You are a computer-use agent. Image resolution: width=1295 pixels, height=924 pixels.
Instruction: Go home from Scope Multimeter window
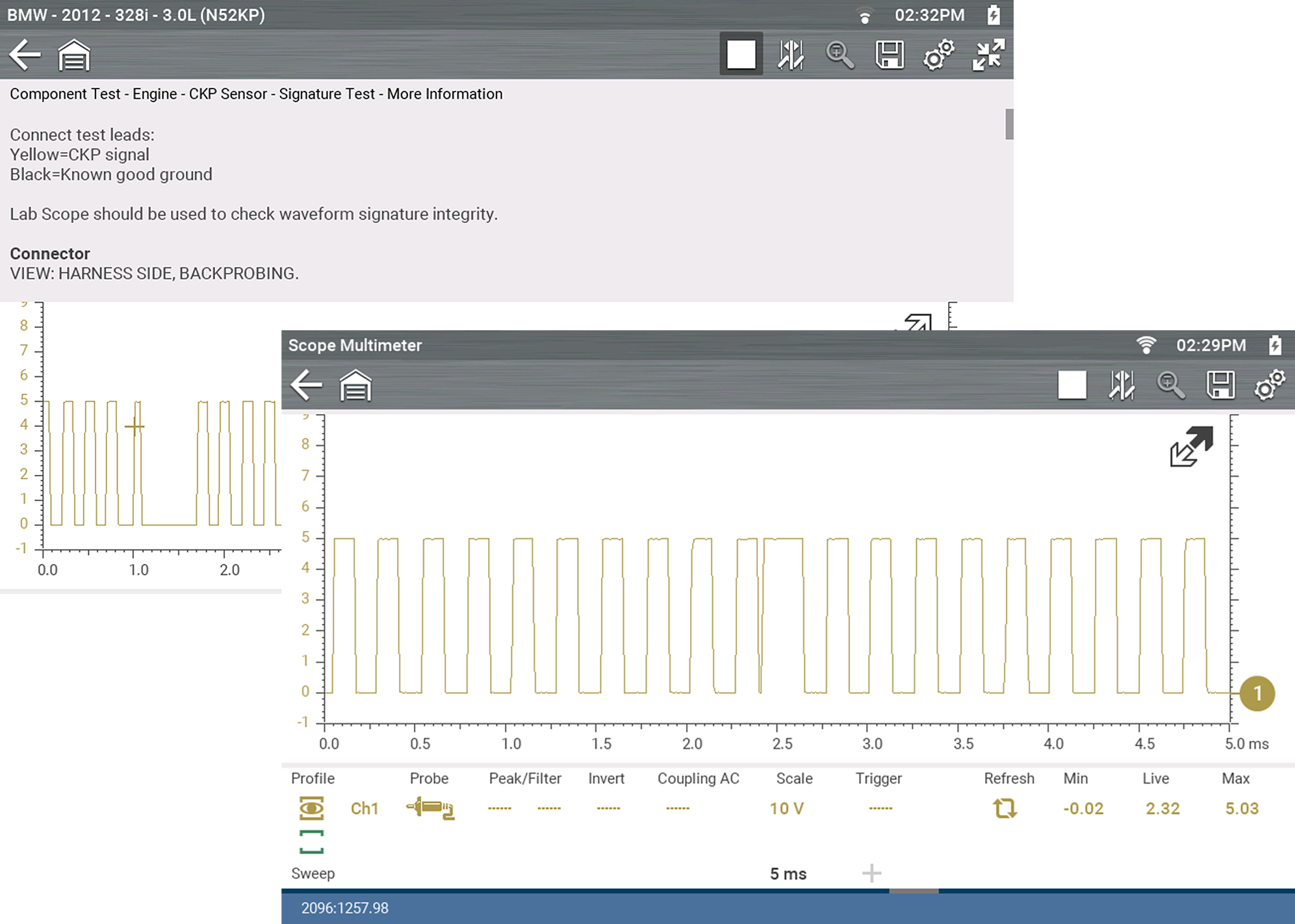click(x=355, y=385)
